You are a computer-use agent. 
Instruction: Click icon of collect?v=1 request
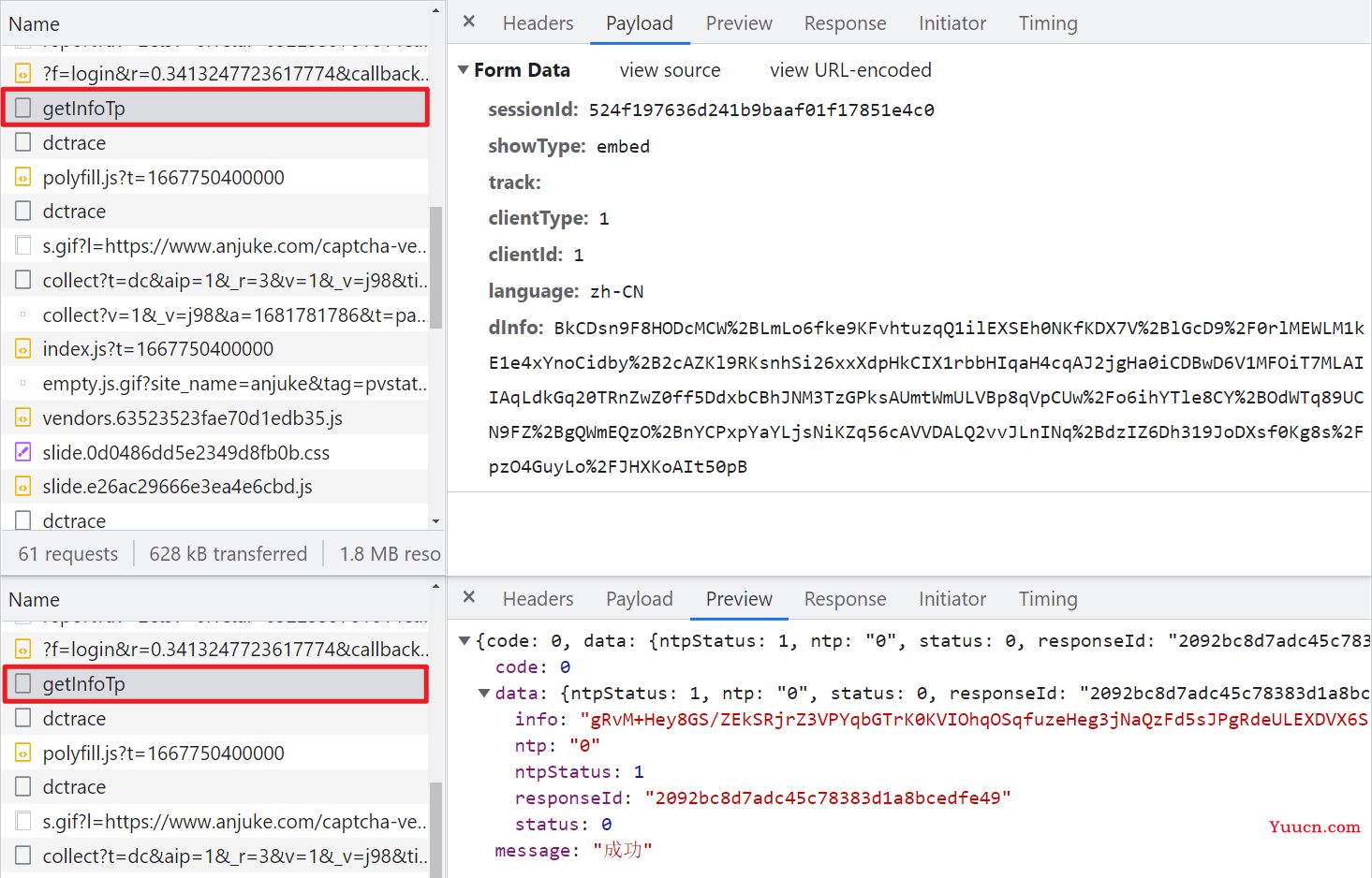[23, 315]
